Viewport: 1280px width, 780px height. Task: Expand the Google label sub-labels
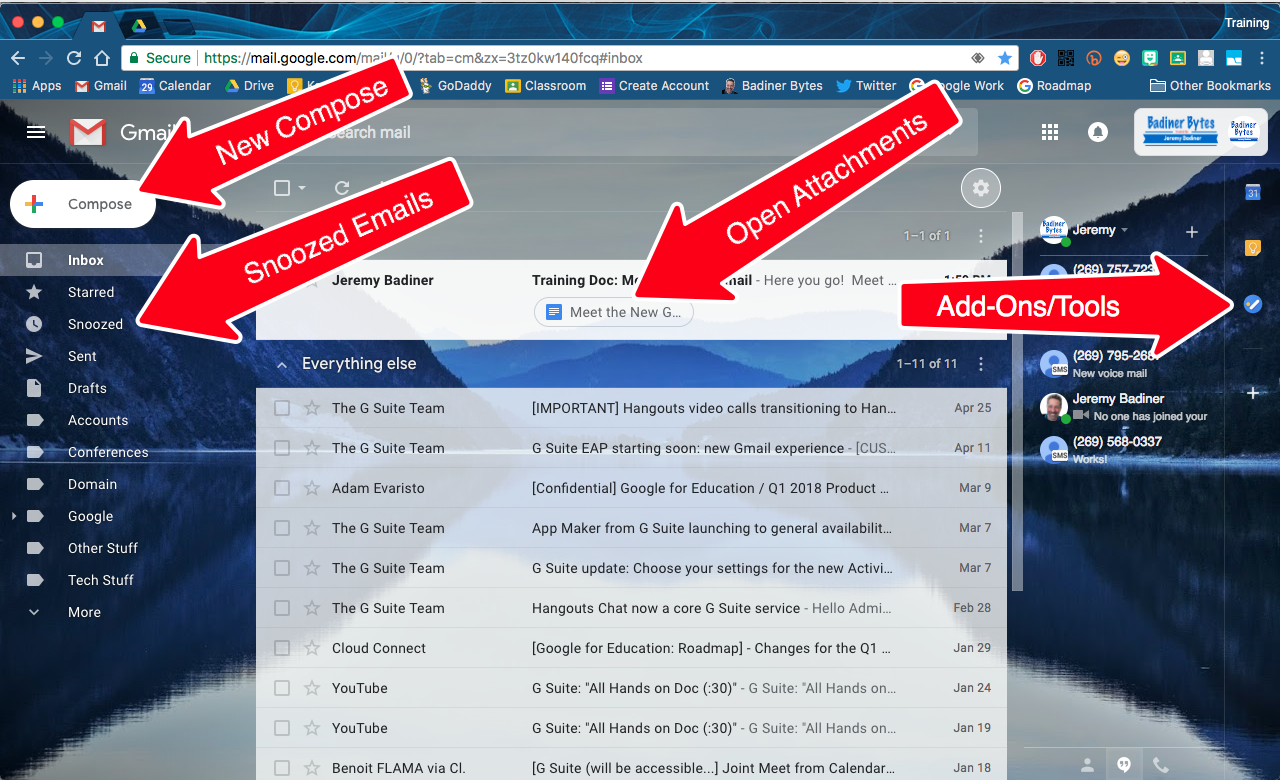(x=14, y=516)
